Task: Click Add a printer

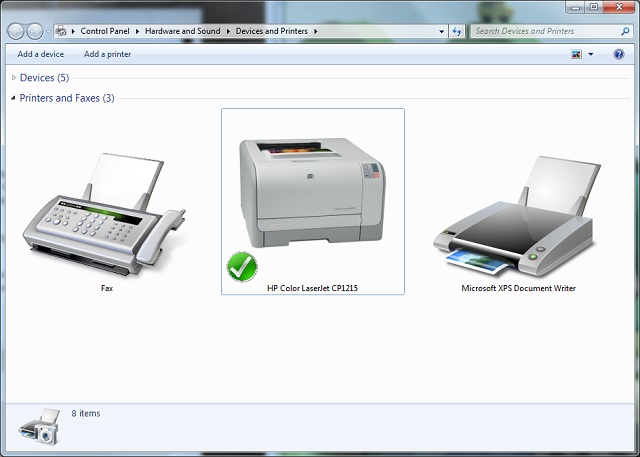Action: pos(107,54)
